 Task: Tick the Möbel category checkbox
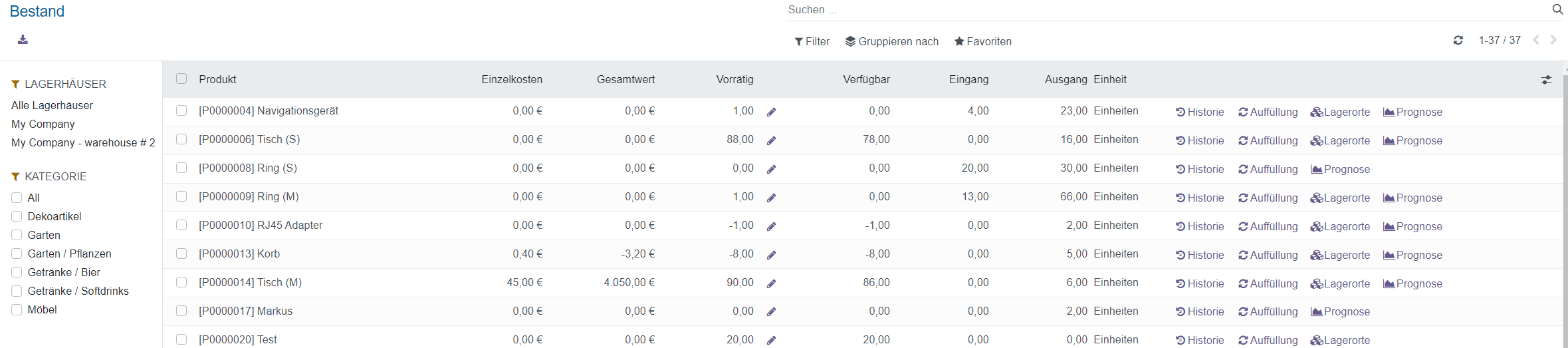point(17,310)
